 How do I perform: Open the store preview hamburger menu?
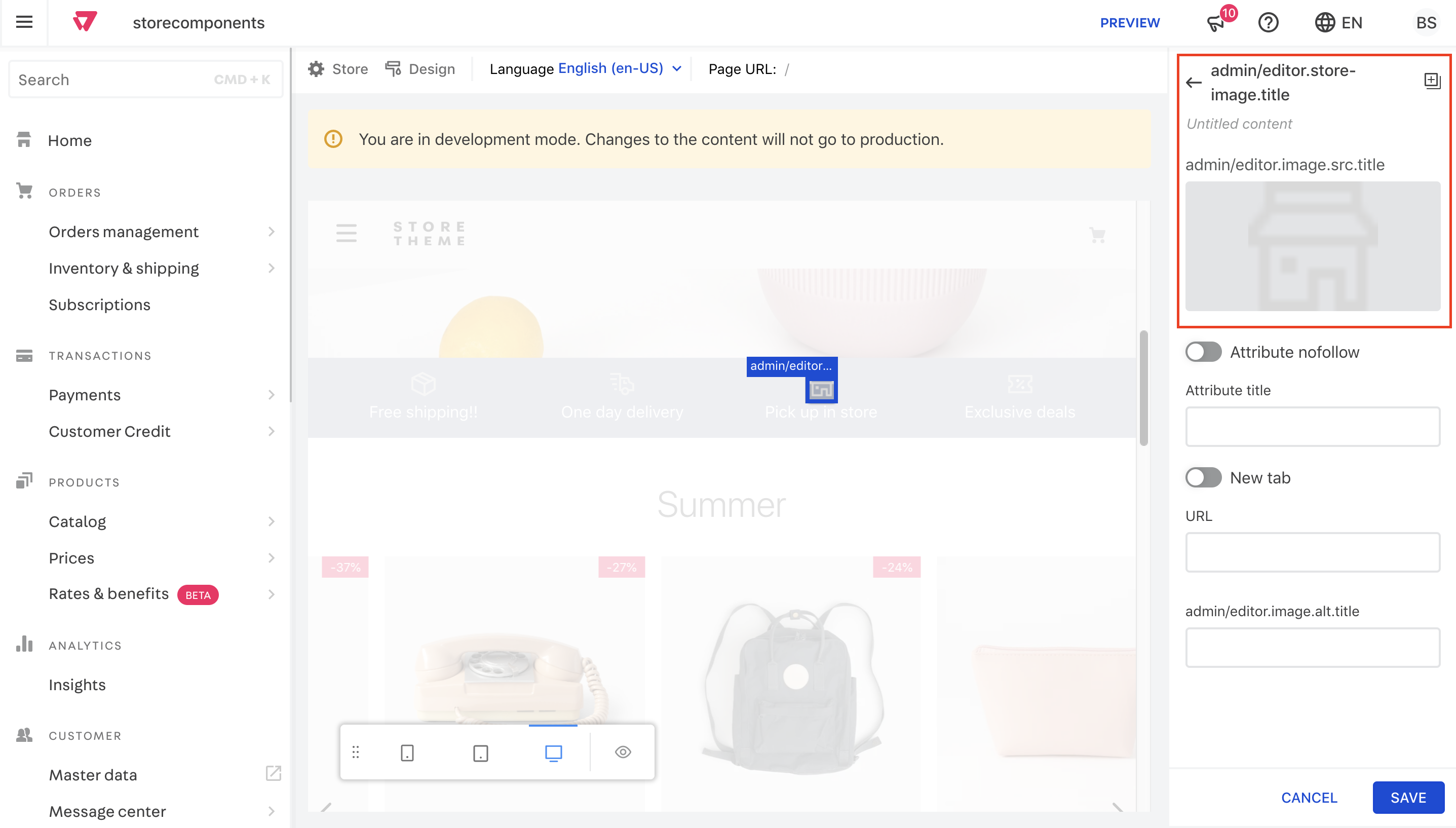346,233
